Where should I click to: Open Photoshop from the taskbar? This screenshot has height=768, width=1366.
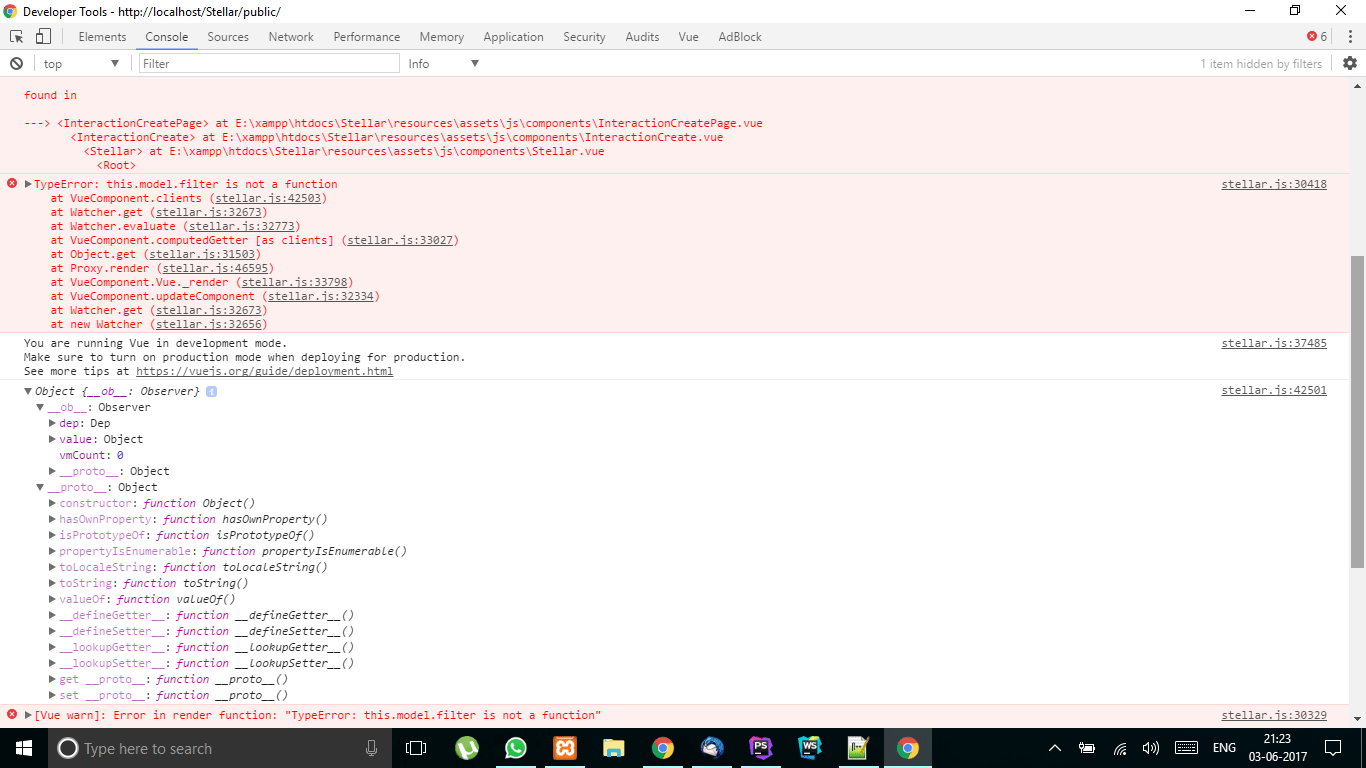tap(760, 748)
